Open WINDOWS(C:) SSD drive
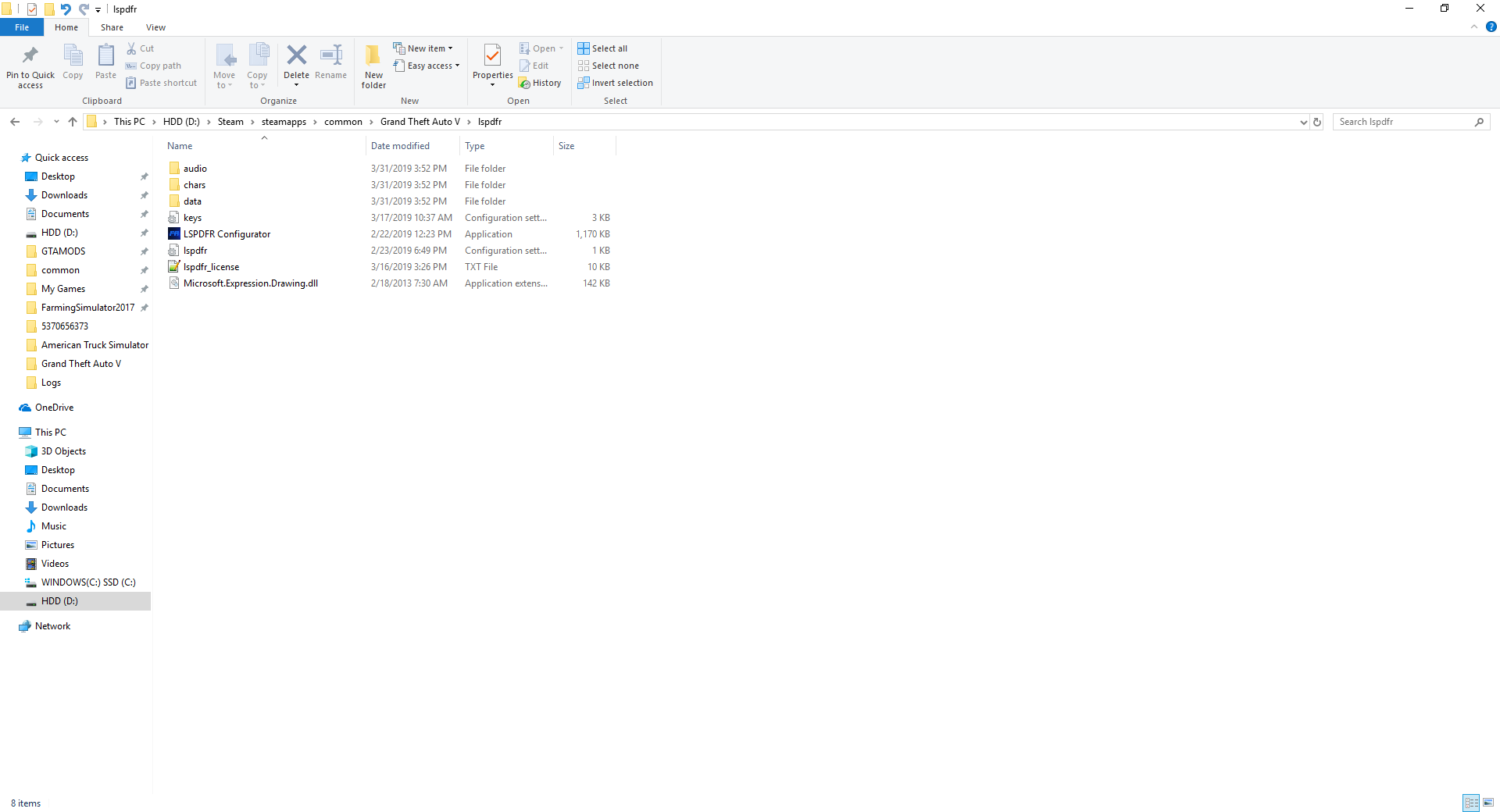The width and height of the screenshot is (1500, 812). tap(88, 582)
